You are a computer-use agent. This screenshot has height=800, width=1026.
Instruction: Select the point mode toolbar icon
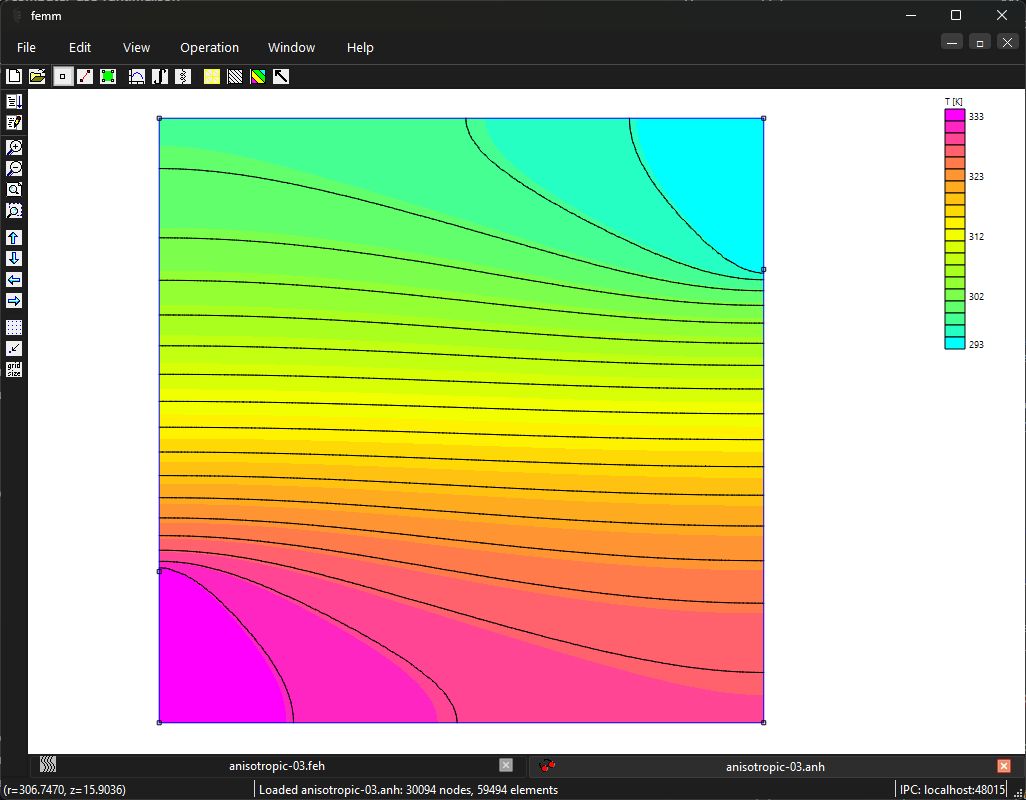coord(63,77)
